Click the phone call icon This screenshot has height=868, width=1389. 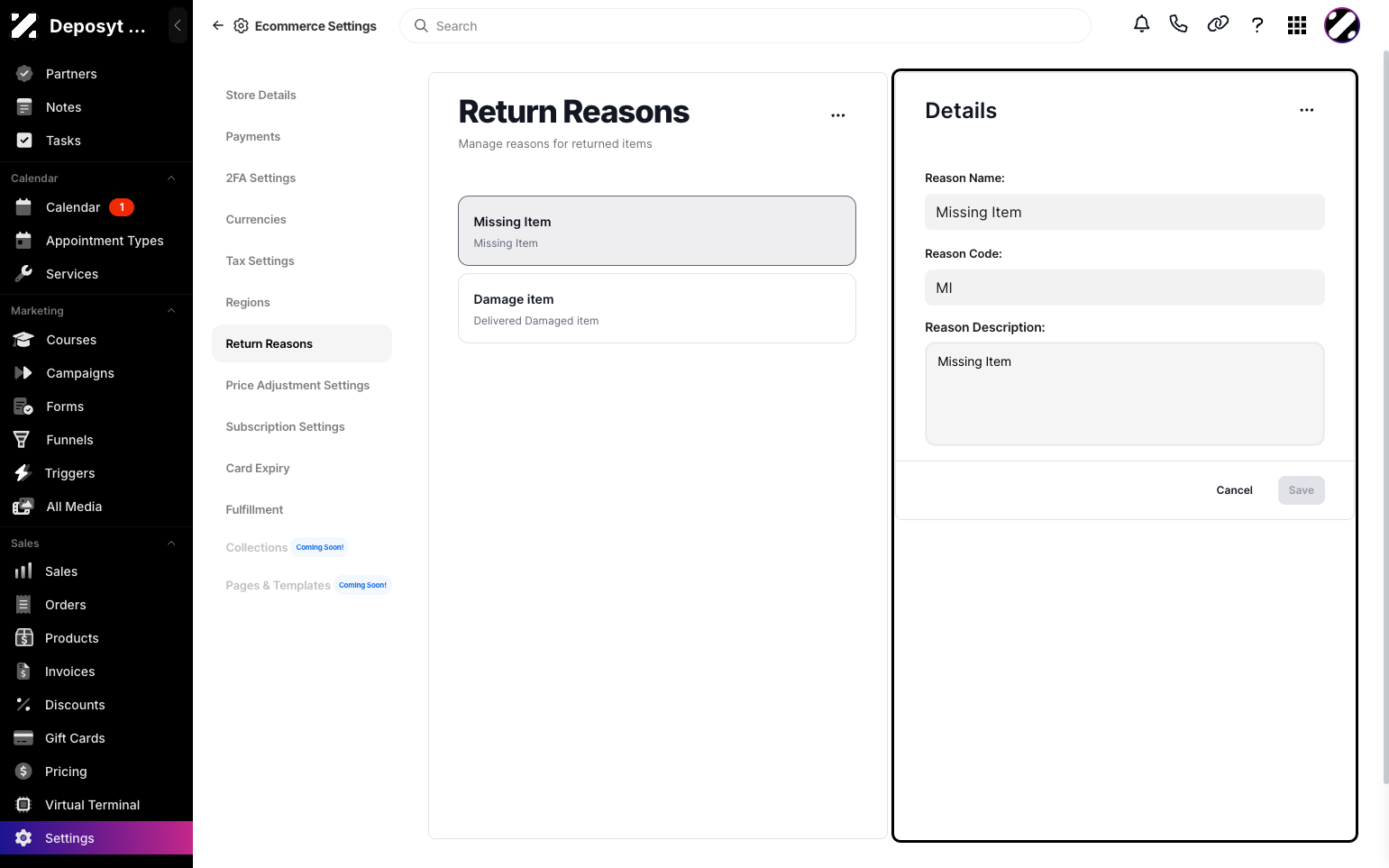(x=1178, y=25)
